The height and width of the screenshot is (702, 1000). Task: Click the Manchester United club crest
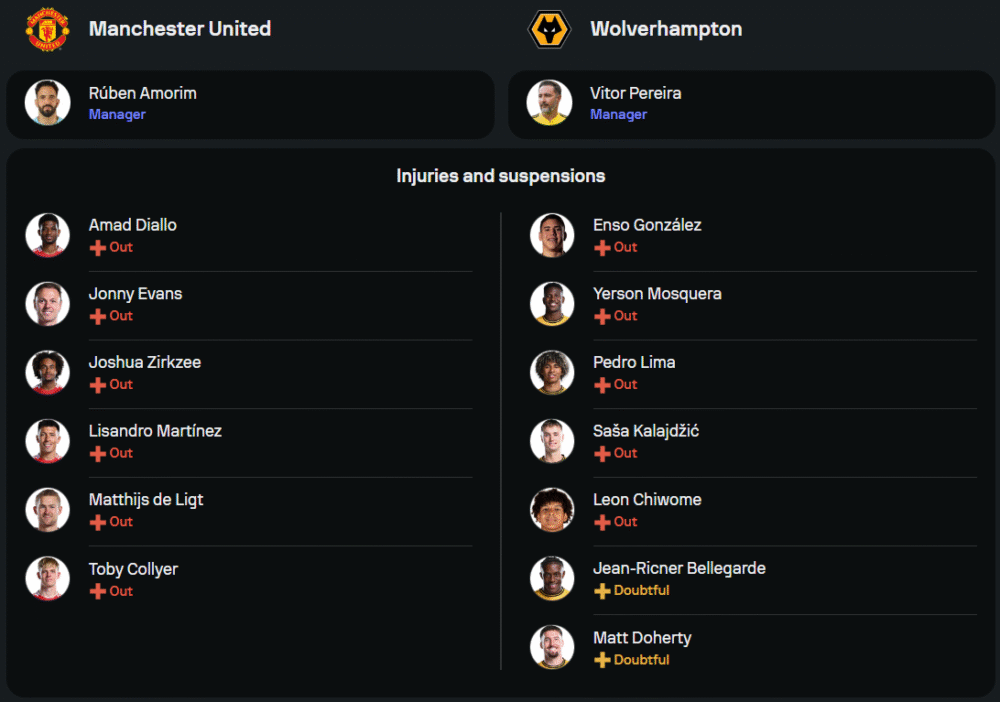47,29
